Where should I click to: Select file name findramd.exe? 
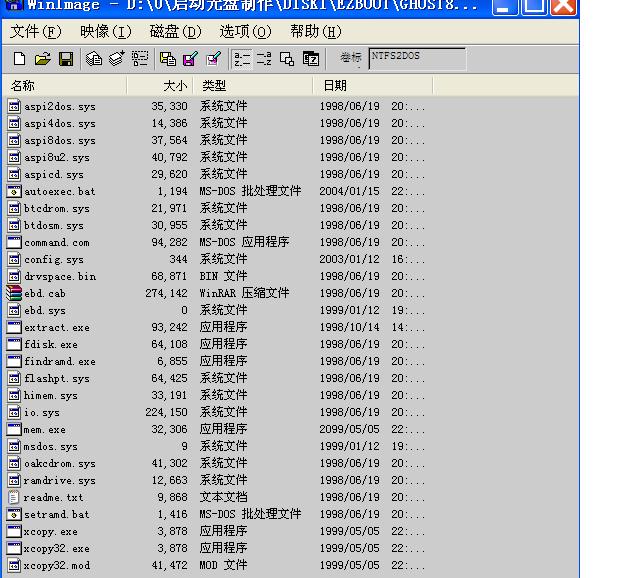(60, 362)
